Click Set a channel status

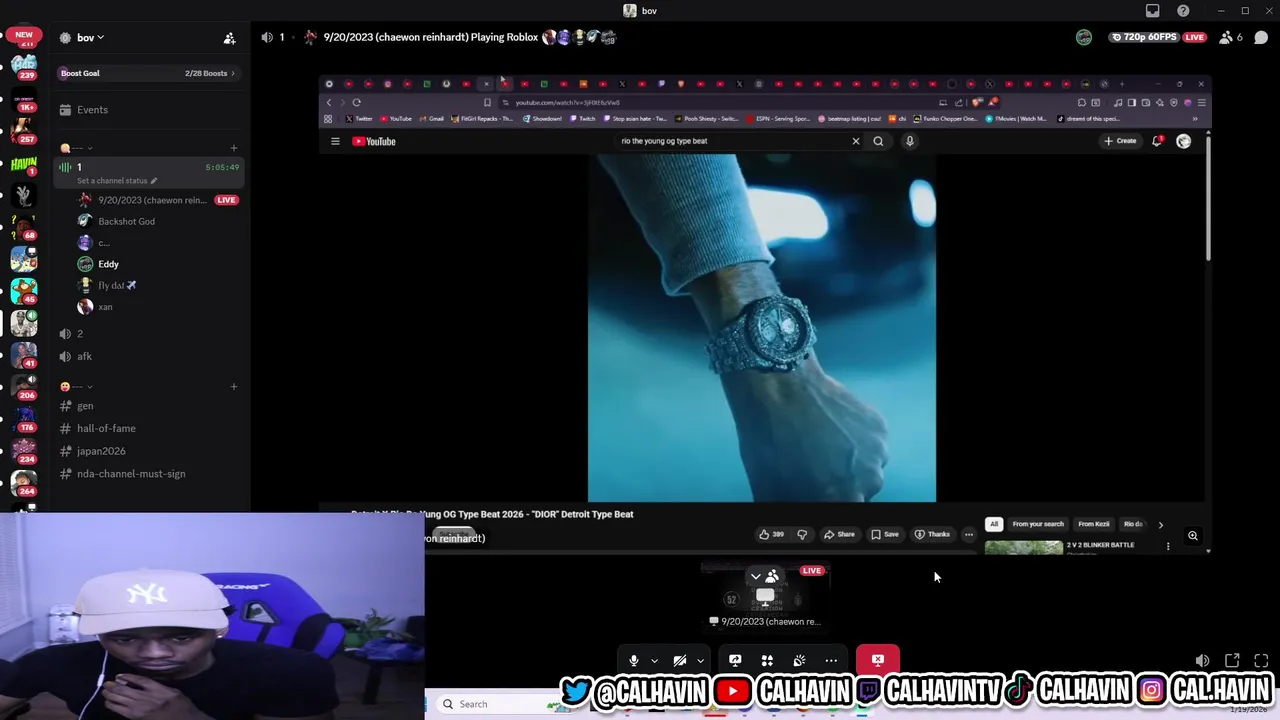[x=117, y=181]
